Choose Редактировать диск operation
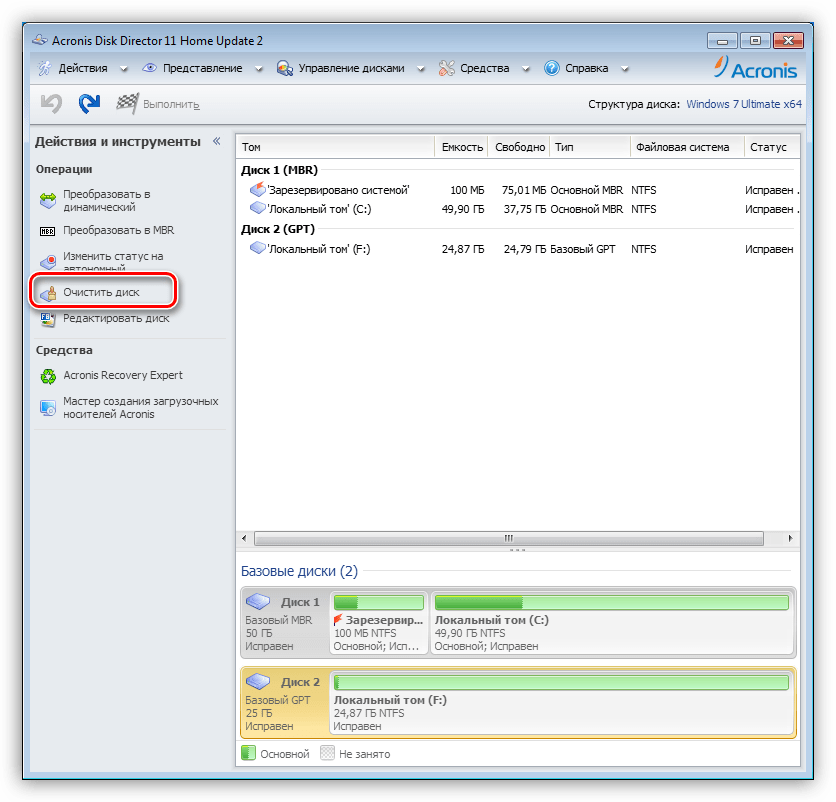Image resolution: width=836 pixels, height=802 pixels. (x=116, y=318)
